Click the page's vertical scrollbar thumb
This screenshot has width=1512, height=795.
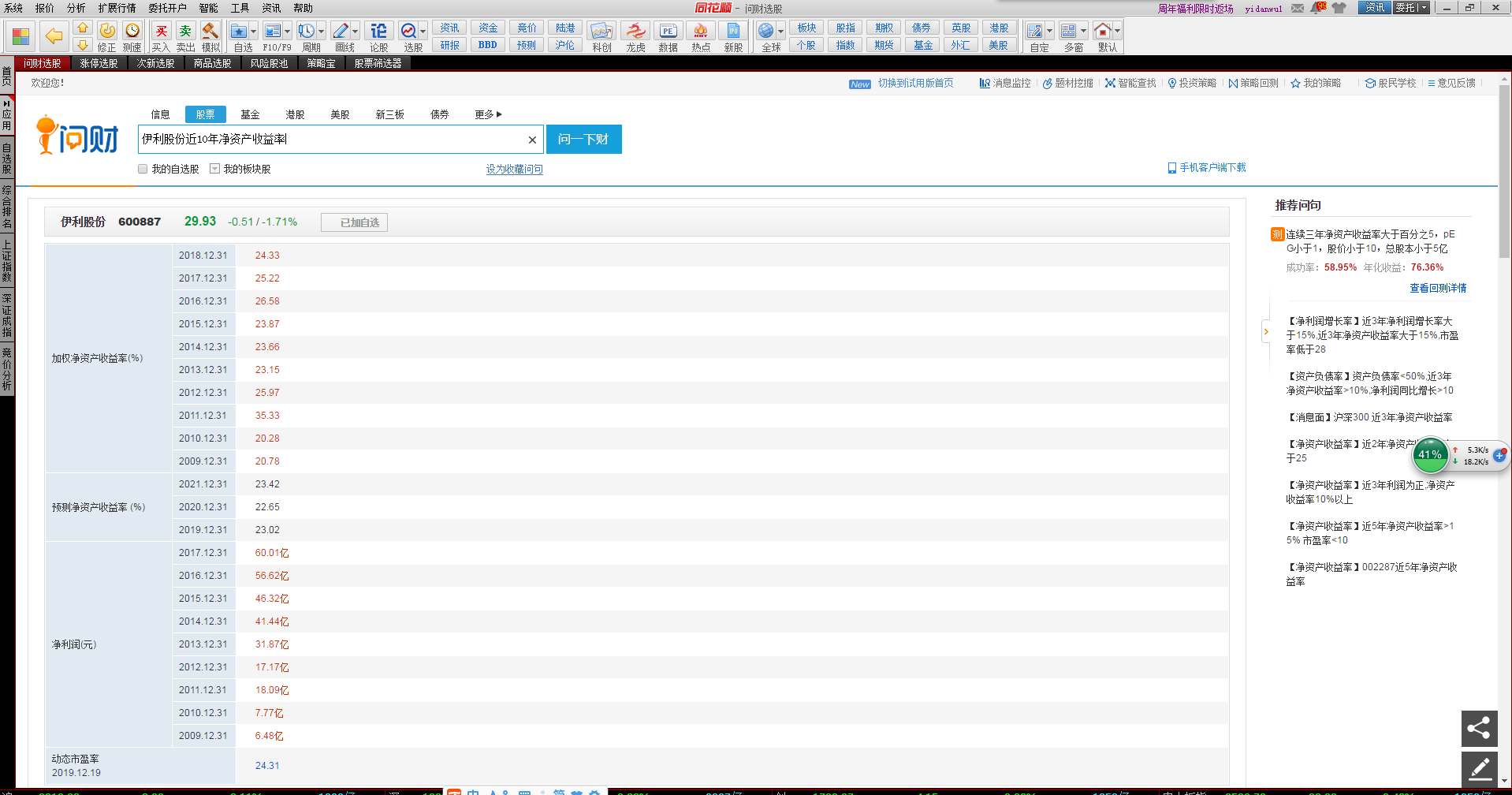(x=1505, y=172)
